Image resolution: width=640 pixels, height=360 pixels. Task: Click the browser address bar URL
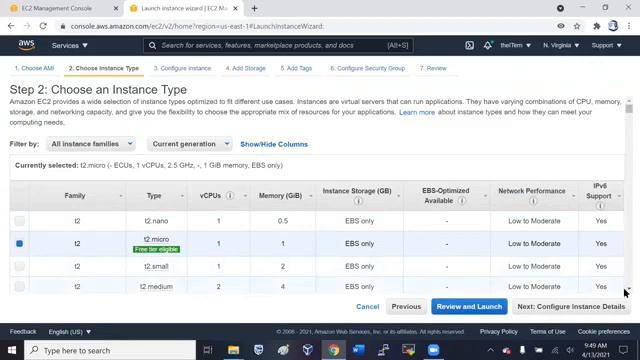[197, 26]
